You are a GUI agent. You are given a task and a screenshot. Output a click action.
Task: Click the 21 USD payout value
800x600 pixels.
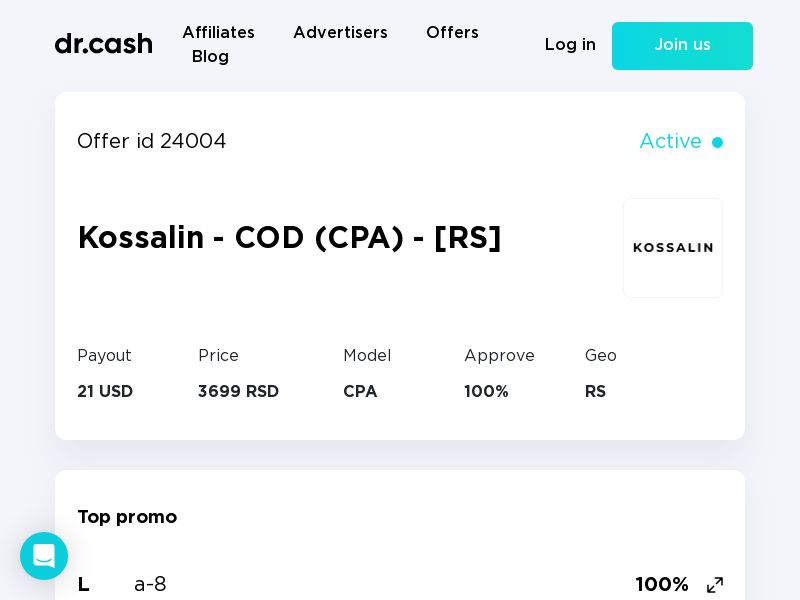105,391
